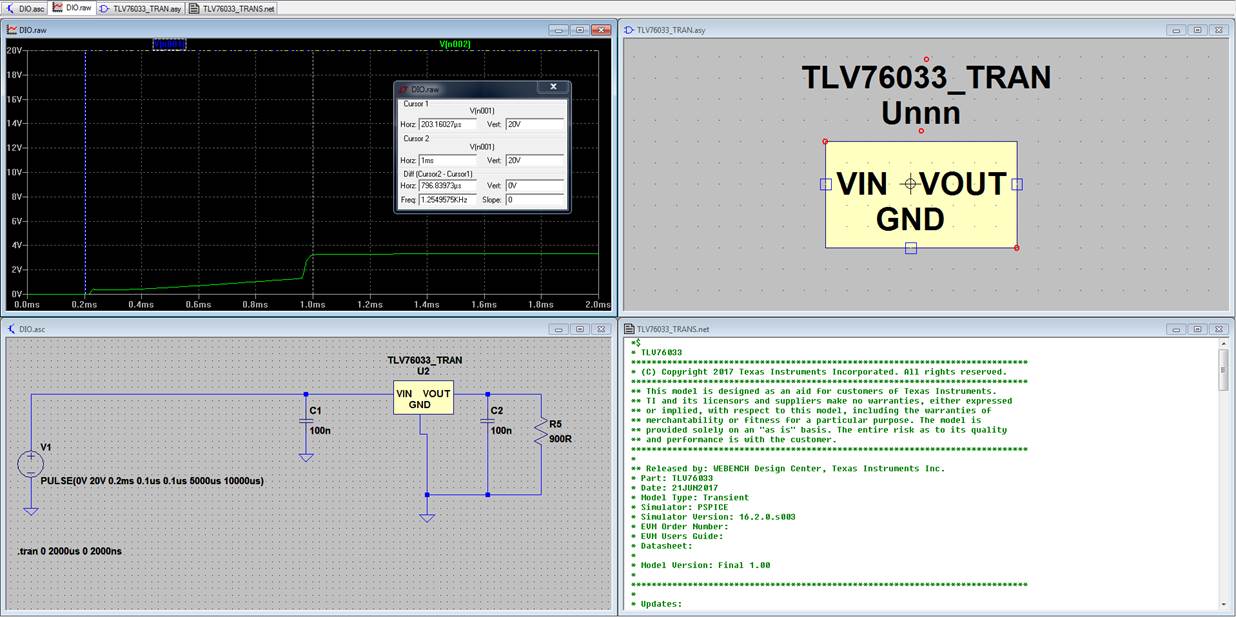Click the symbol origin crosshair marker

[910, 184]
